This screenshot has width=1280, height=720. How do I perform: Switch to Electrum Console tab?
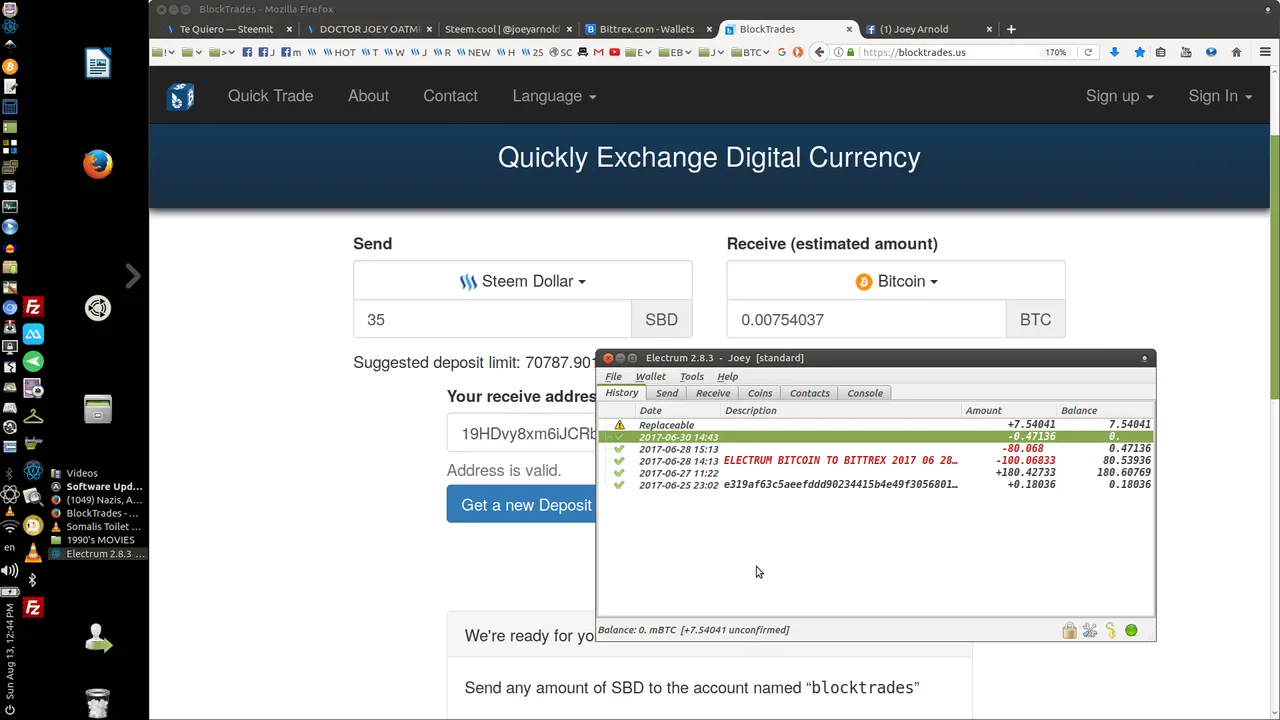click(x=865, y=393)
